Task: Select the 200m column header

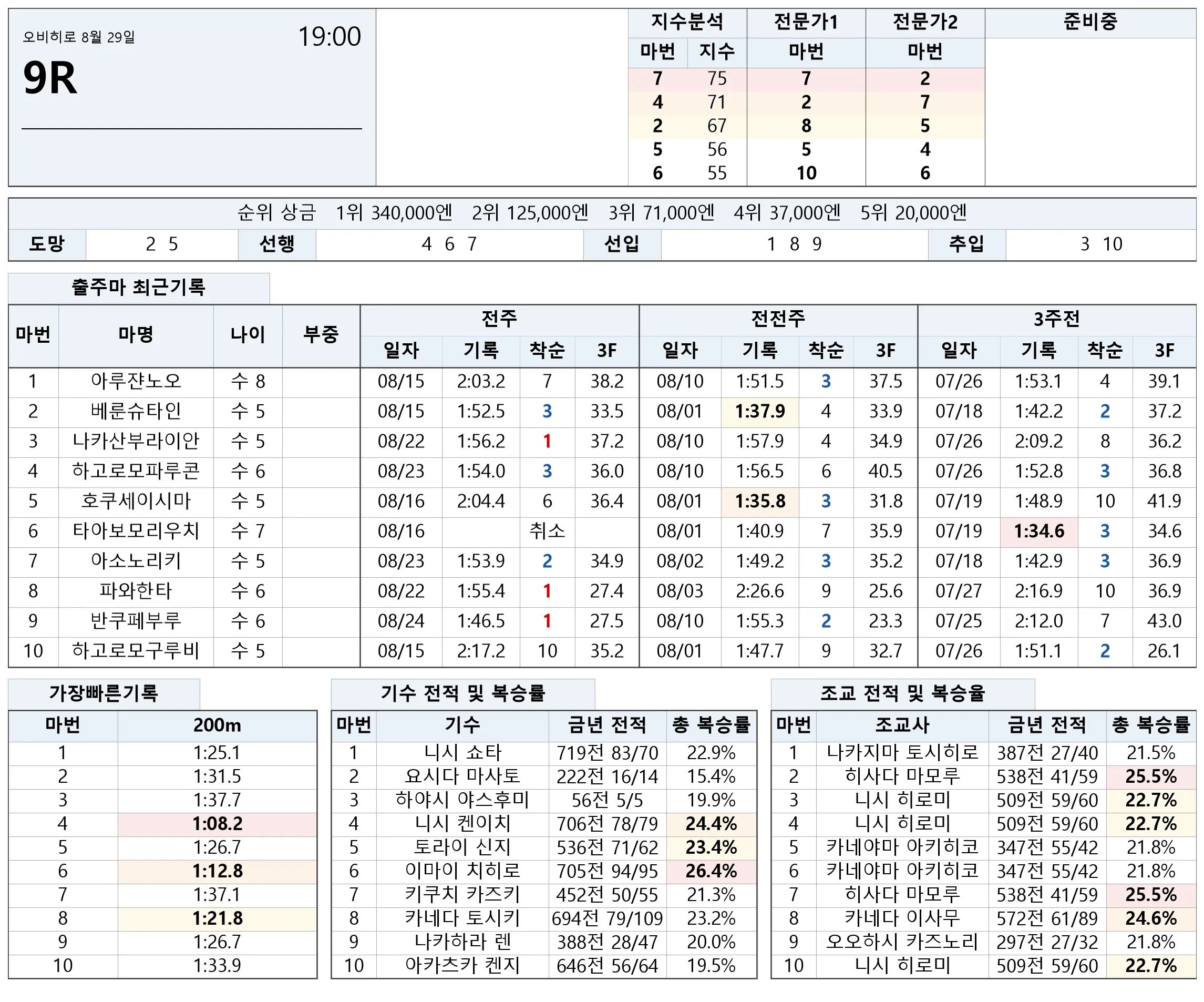Action: pyautogui.click(x=217, y=725)
